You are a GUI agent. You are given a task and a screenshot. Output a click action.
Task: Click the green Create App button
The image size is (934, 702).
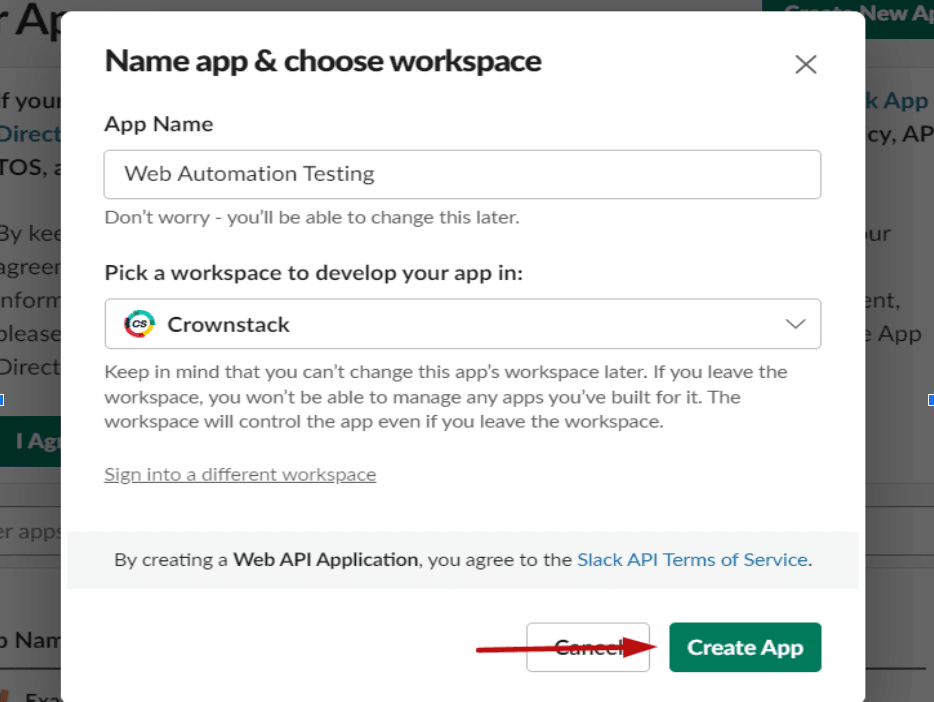point(745,647)
